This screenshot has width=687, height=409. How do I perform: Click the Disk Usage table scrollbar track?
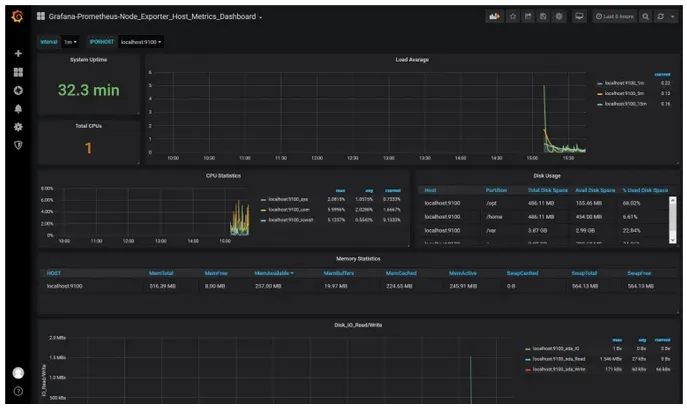[x=673, y=220]
